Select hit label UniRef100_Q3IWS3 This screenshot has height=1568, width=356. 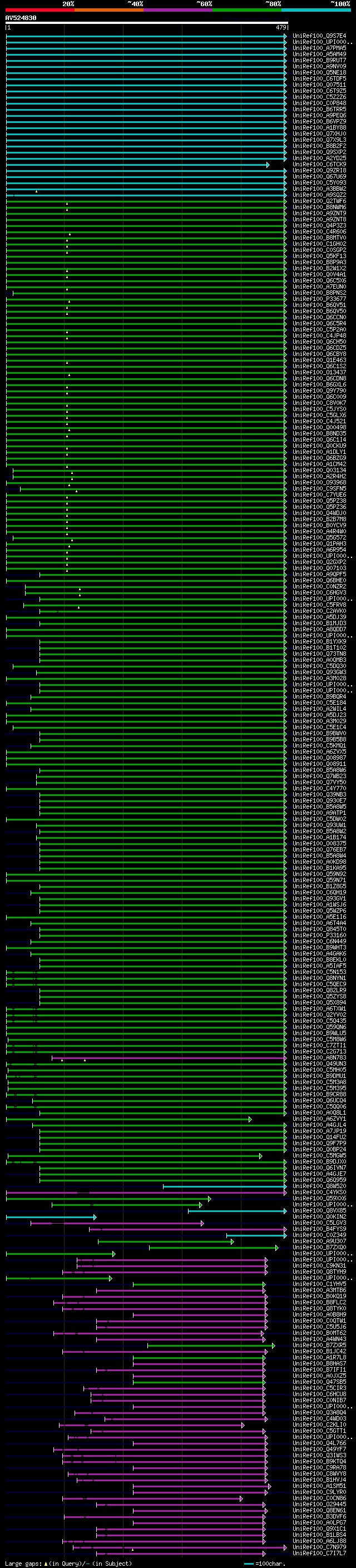pyautogui.click(x=319, y=1455)
